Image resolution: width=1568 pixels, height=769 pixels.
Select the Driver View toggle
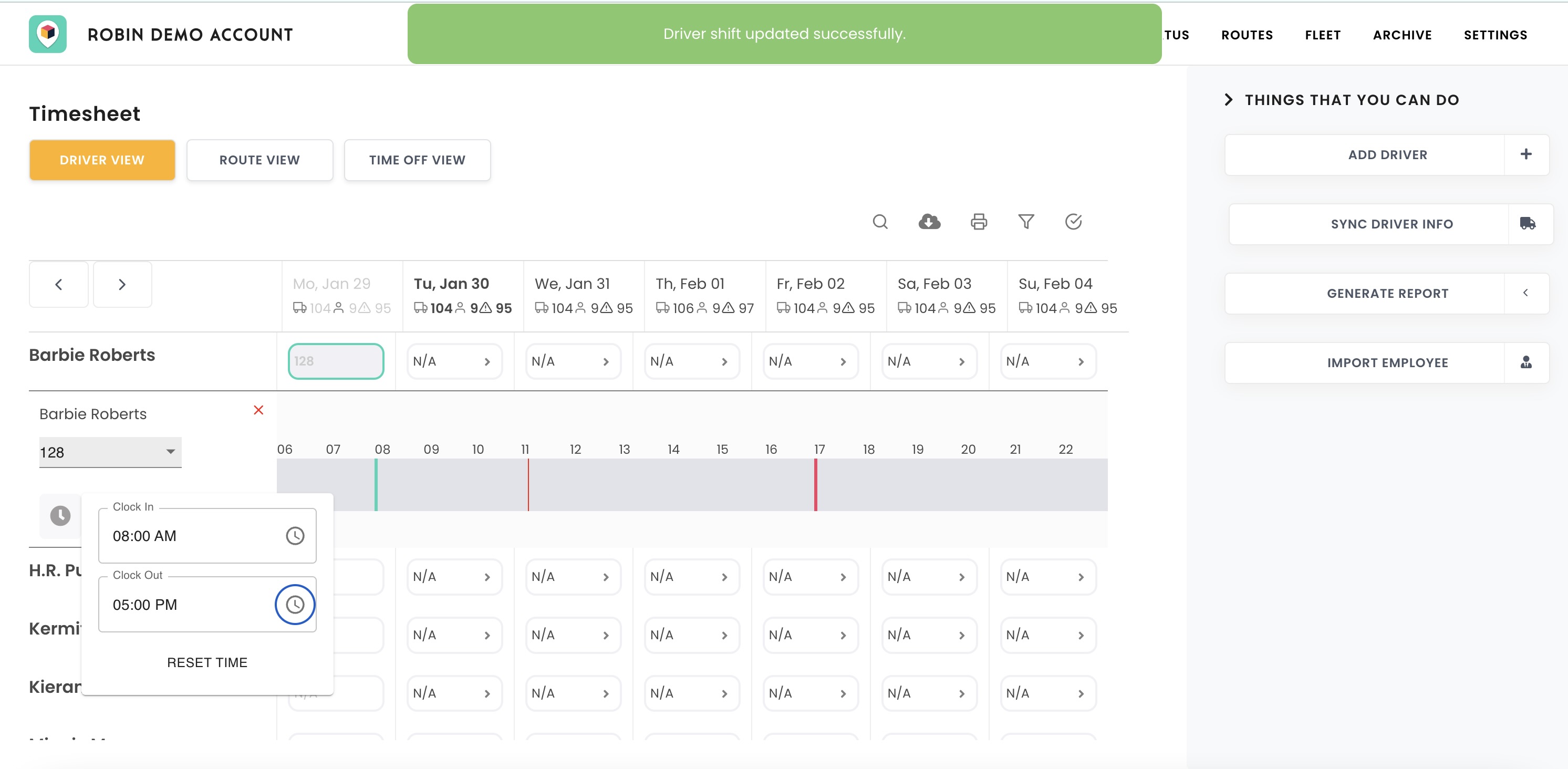point(102,160)
